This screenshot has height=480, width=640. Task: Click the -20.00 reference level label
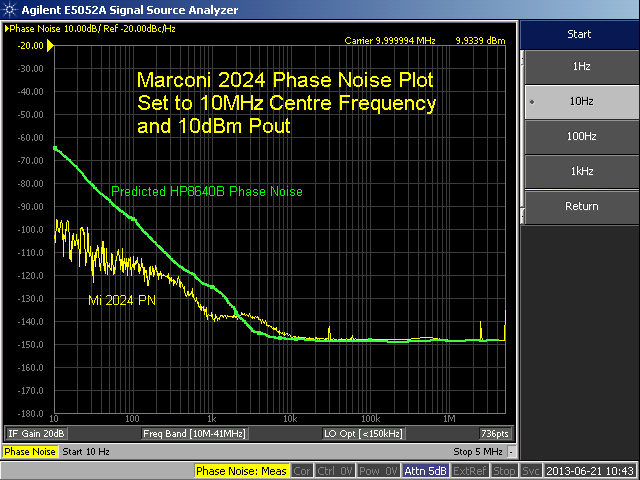tap(30, 46)
